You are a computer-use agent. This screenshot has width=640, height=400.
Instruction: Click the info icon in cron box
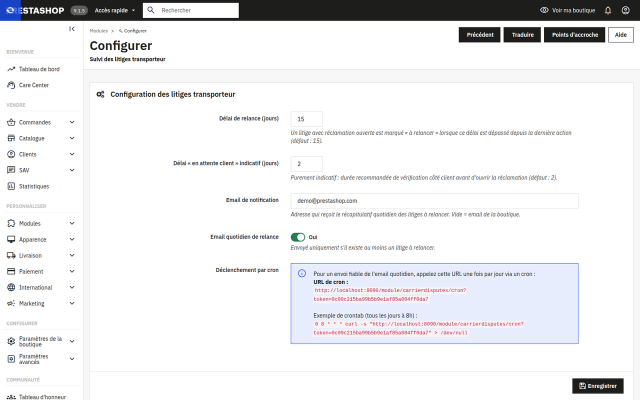tap(302, 273)
